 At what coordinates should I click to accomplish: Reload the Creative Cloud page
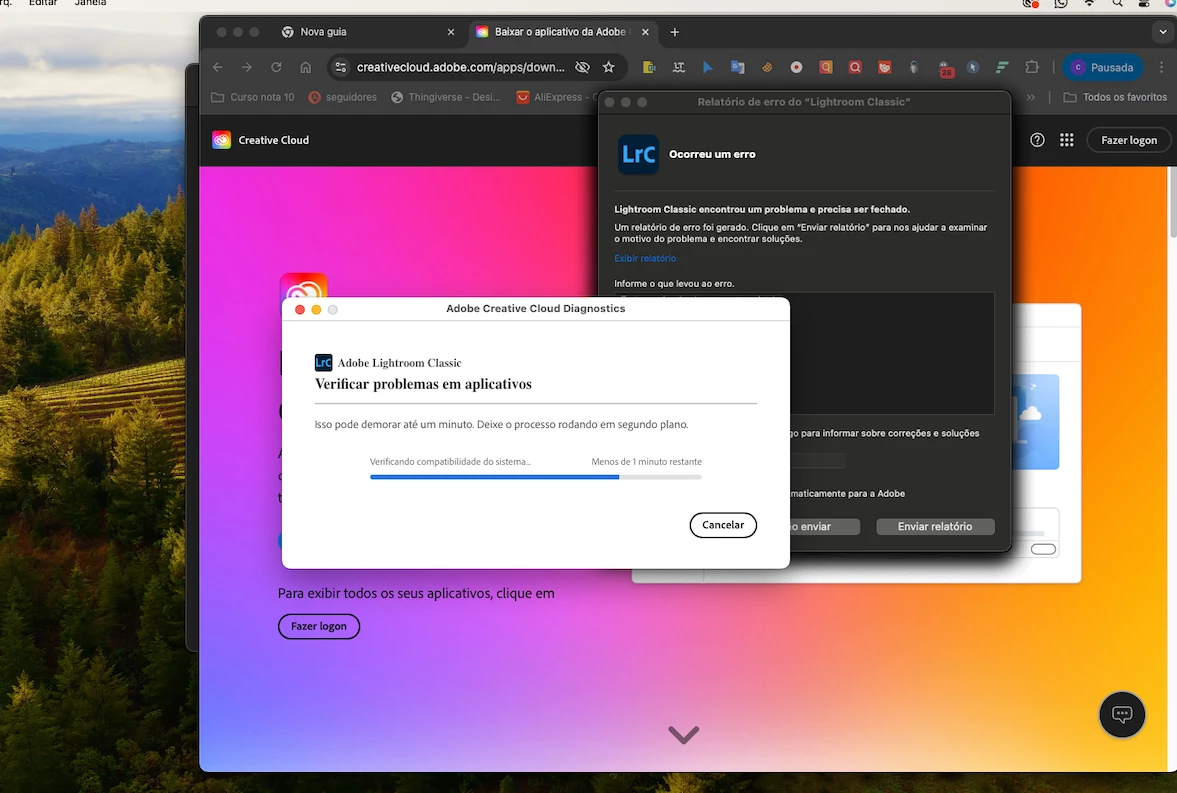click(x=276, y=67)
